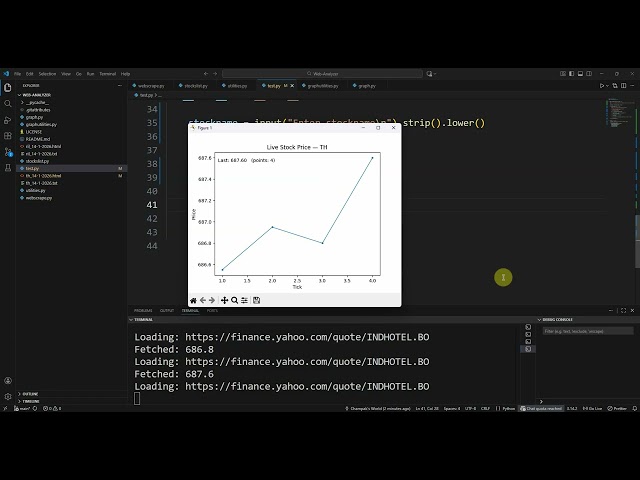Close the test.py editor tab
The width and height of the screenshot is (640, 480).
pos(292,86)
